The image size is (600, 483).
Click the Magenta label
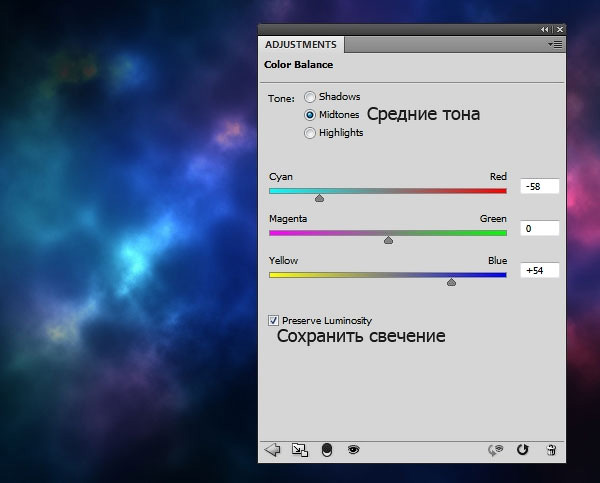288,219
